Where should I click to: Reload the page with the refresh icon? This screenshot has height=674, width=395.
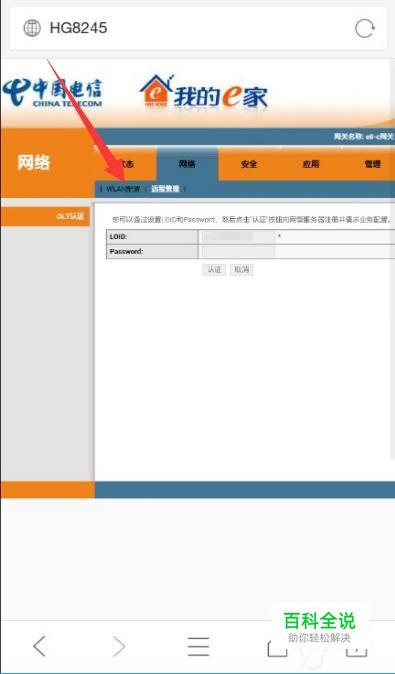(x=364, y=29)
